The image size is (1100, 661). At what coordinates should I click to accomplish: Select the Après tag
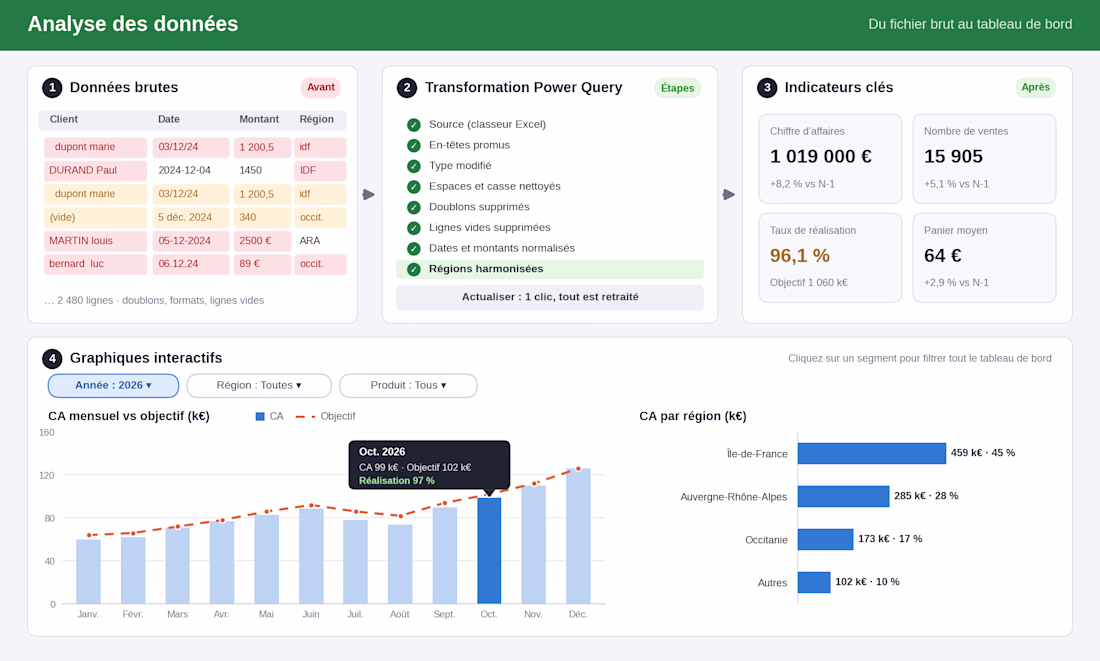point(1035,87)
